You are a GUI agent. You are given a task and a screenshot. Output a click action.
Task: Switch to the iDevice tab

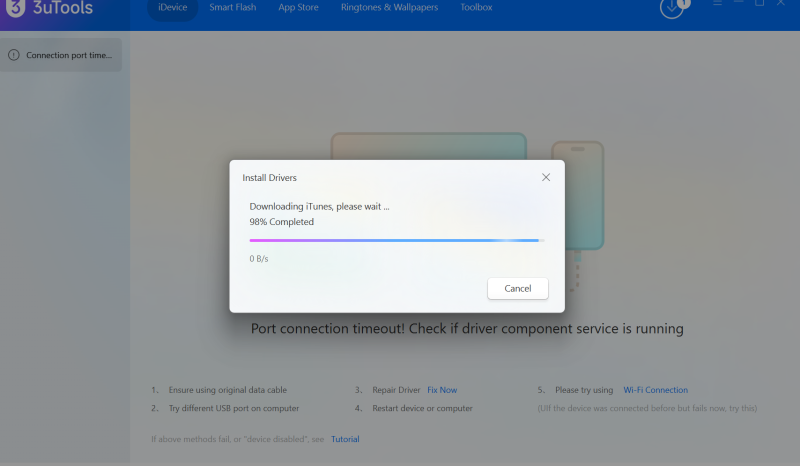pyautogui.click(x=172, y=8)
